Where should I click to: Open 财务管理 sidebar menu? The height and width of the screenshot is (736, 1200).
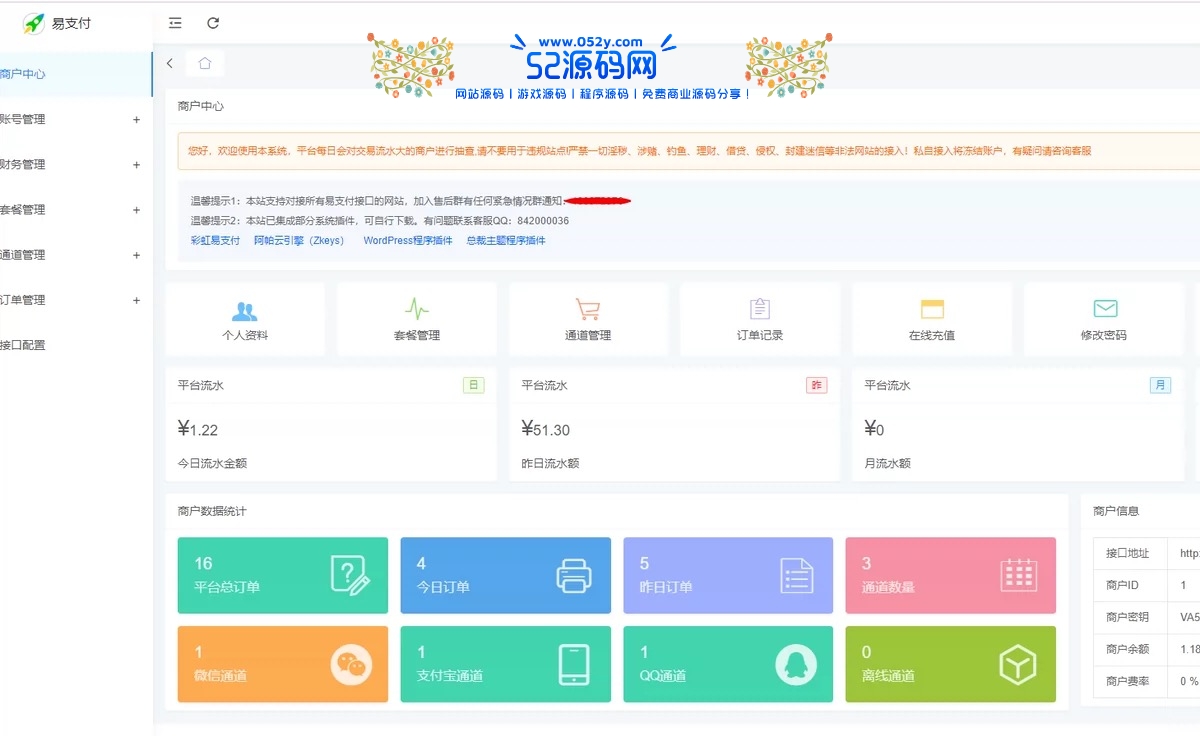coord(76,164)
